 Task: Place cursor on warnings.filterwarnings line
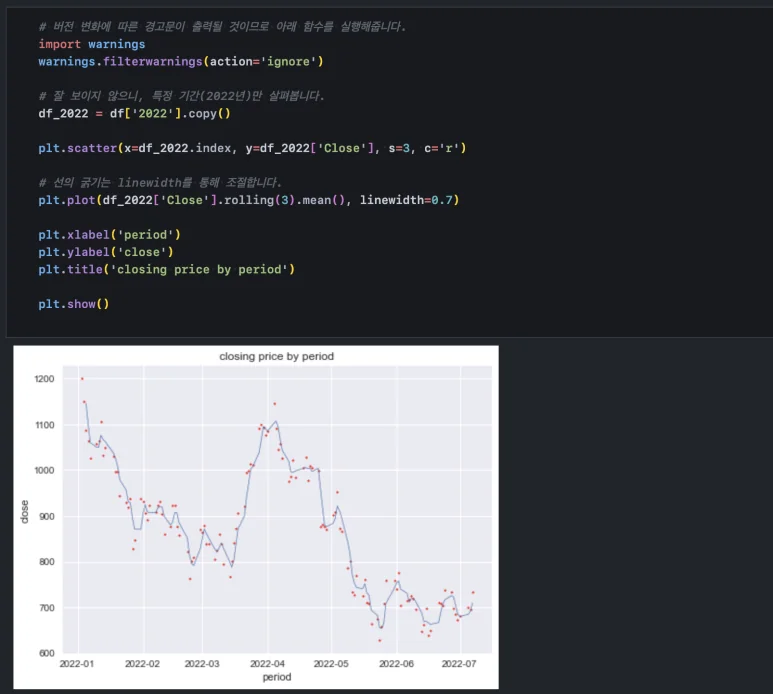(181, 62)
